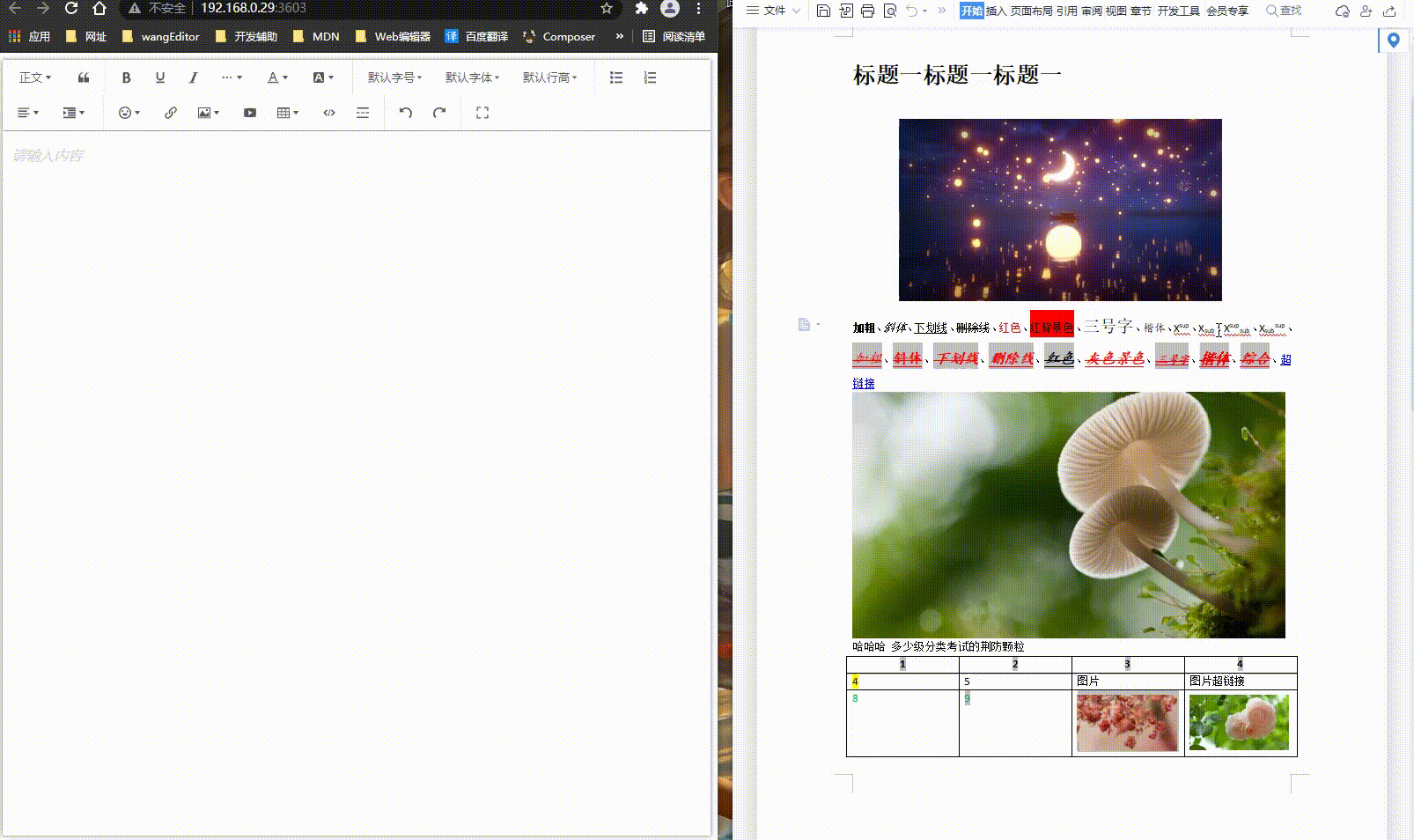Open print preview in WPS

(889, 11)
